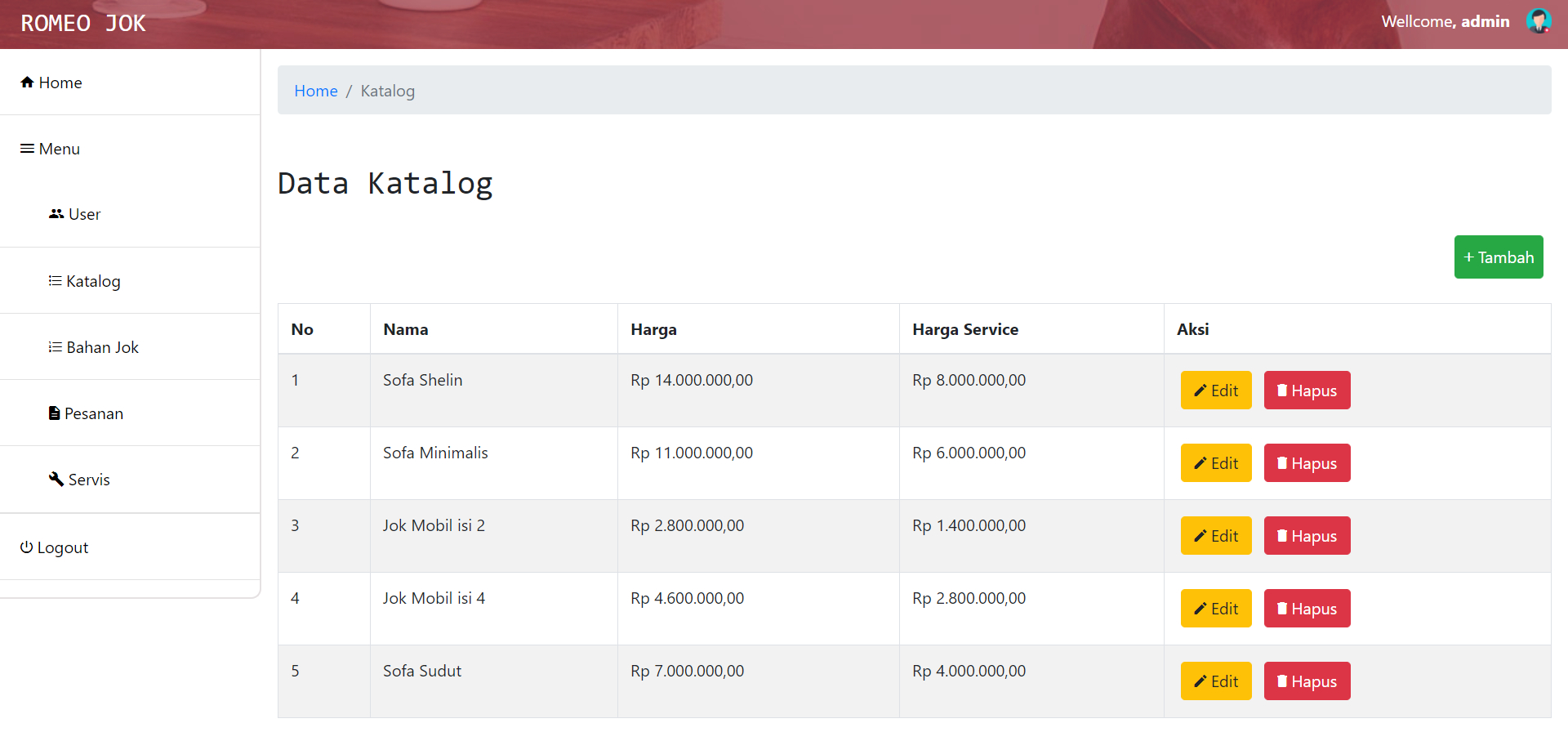
Task: Click the power icon beside Logout
Action: coord(26,547)
